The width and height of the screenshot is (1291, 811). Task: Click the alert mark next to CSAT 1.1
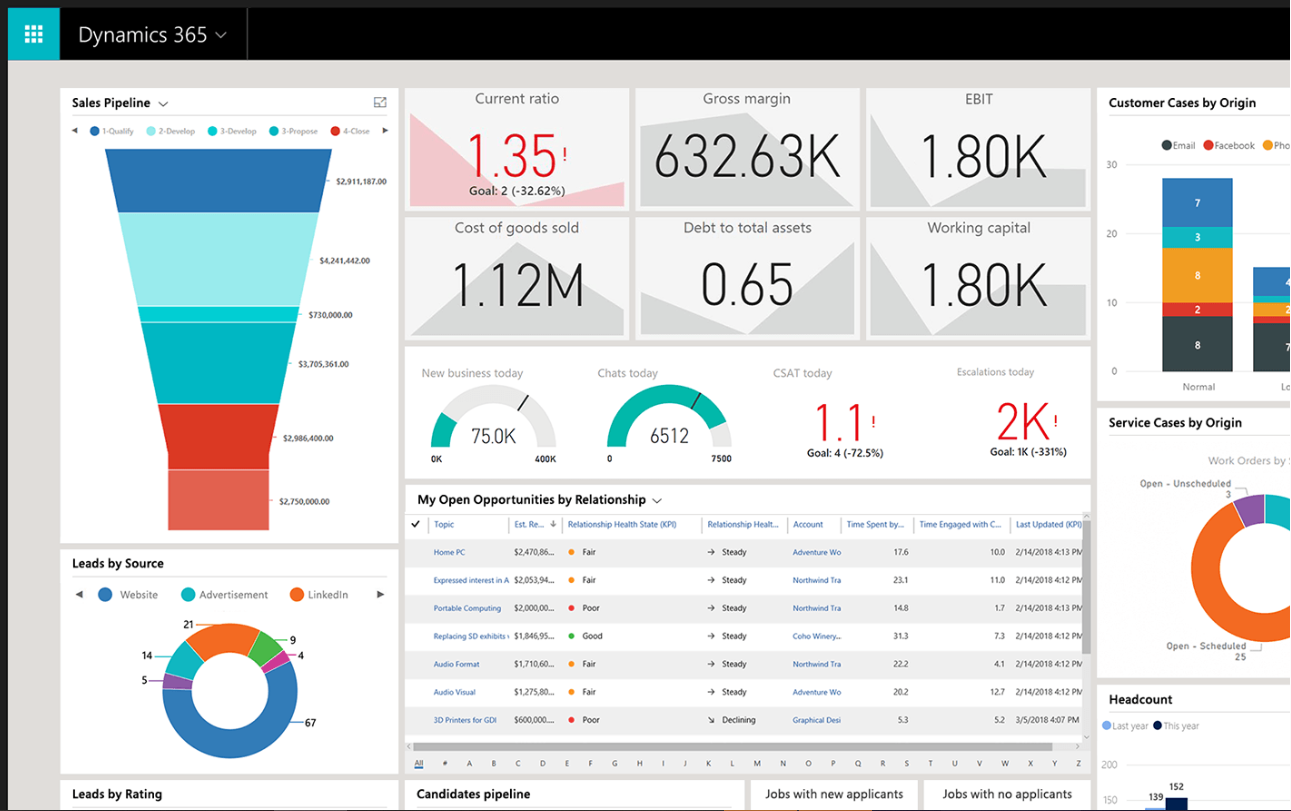pos(873,423)
